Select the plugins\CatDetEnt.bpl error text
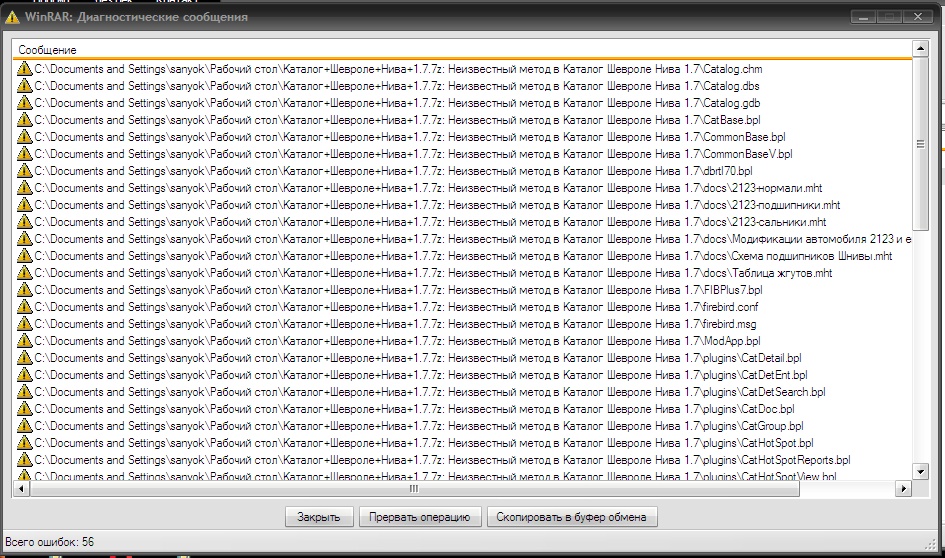The width and height of the screenshot is (945, 558). (x=421, y=374)
